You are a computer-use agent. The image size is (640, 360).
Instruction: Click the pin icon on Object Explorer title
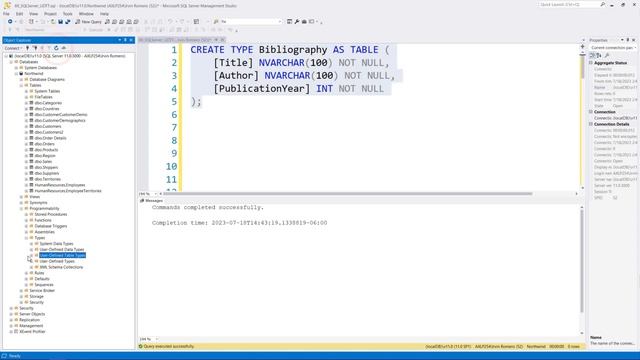[x=125, y=40]
